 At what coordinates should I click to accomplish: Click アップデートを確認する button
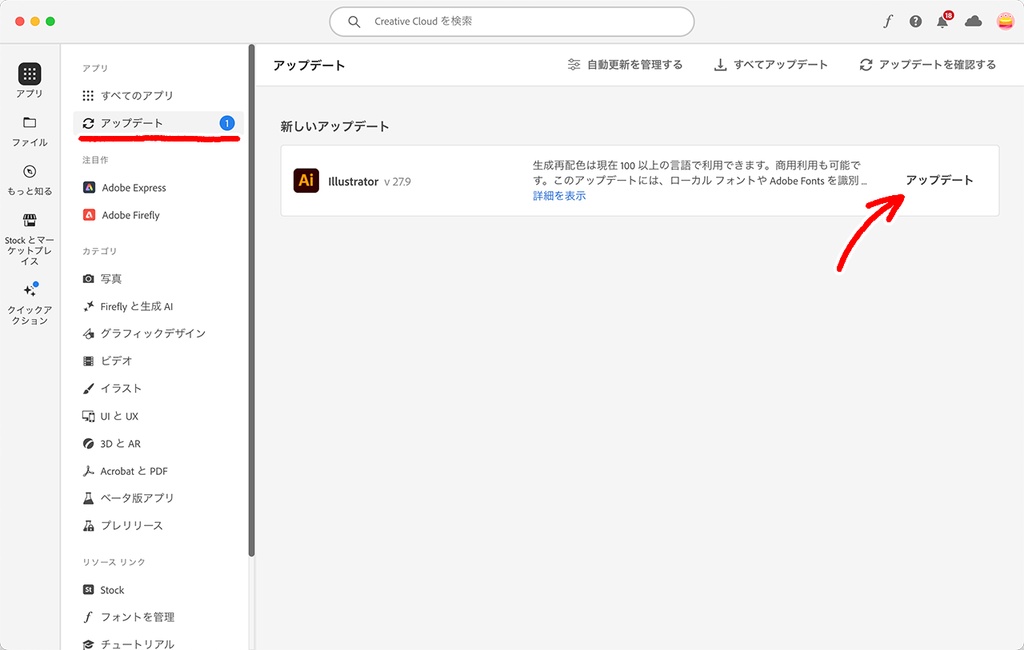[x=928, y=65]
